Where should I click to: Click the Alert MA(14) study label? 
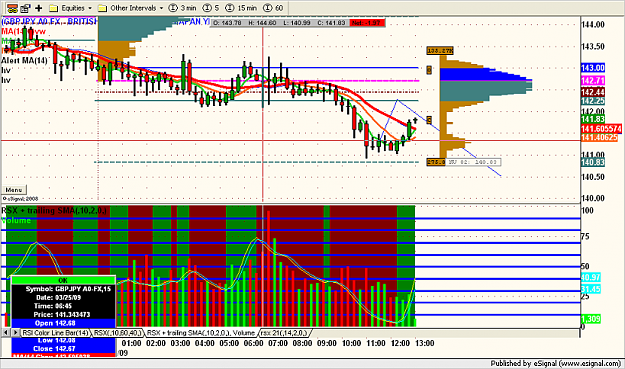point(24,61)
